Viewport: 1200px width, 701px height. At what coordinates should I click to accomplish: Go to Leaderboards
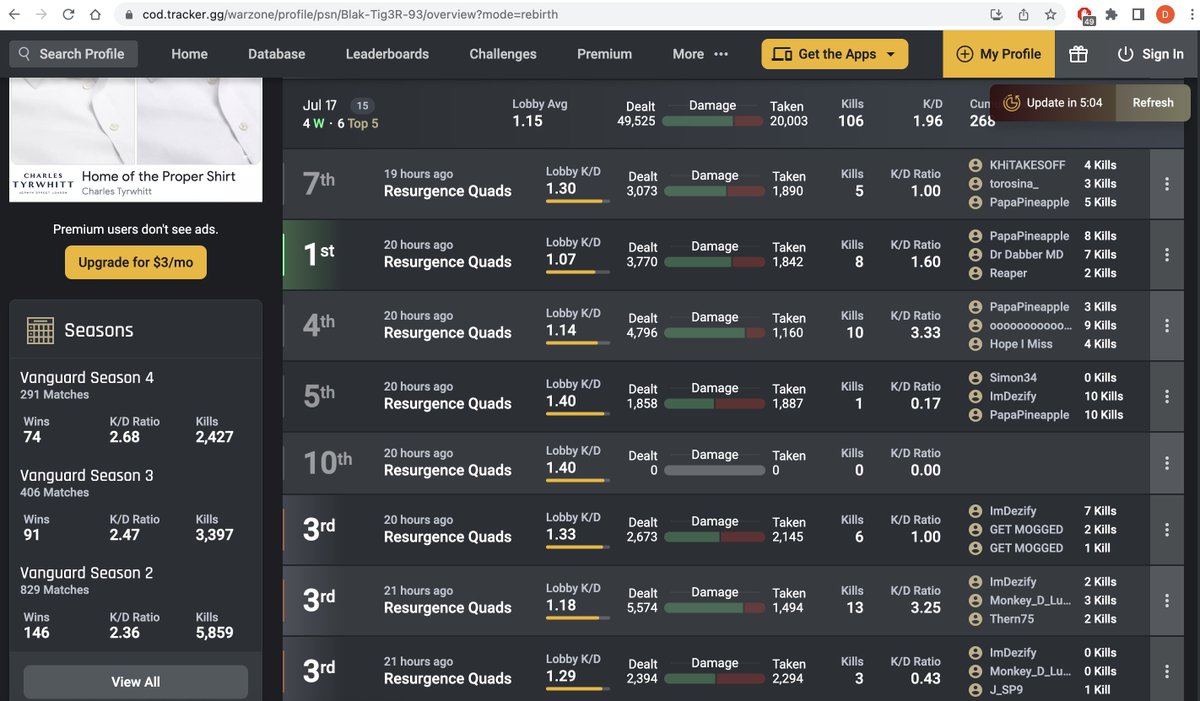click(387, 54)
